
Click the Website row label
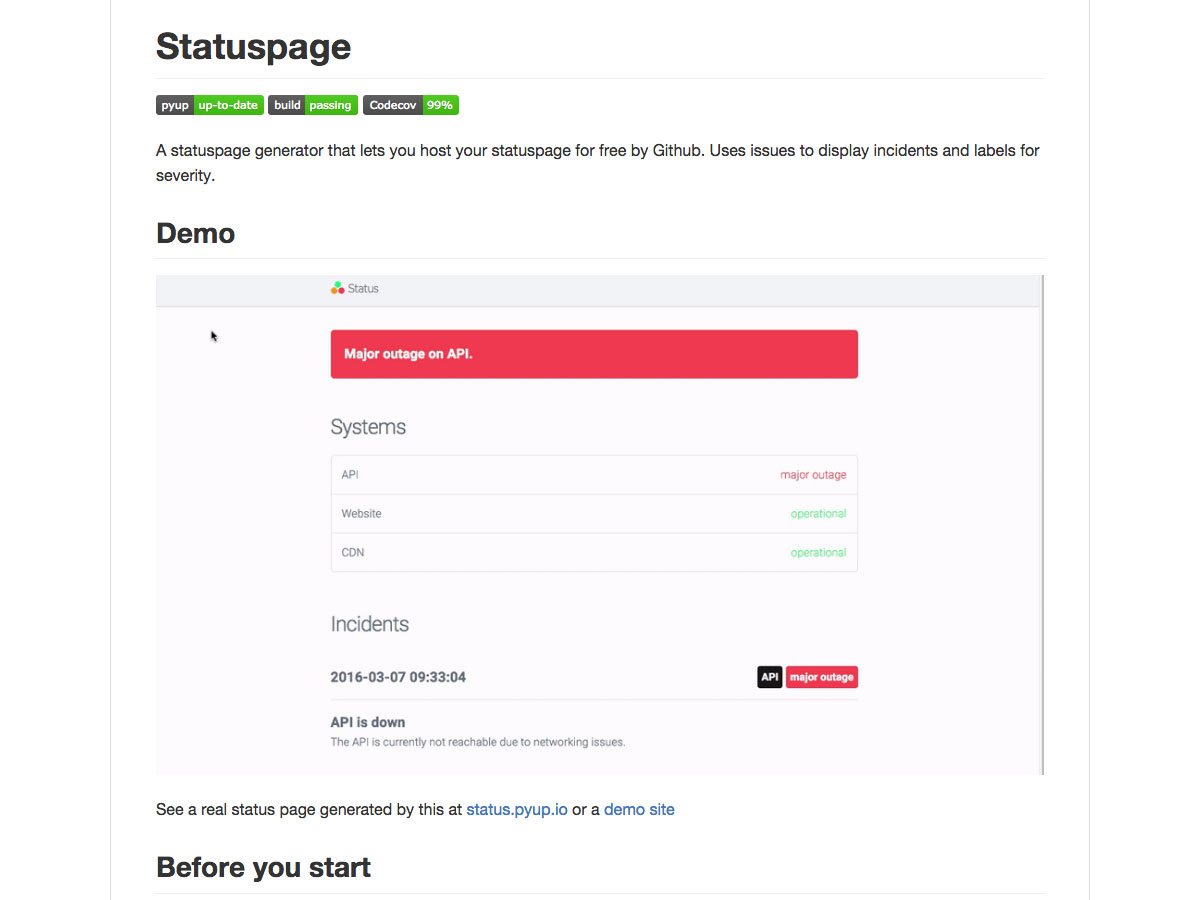pos(361,513)
